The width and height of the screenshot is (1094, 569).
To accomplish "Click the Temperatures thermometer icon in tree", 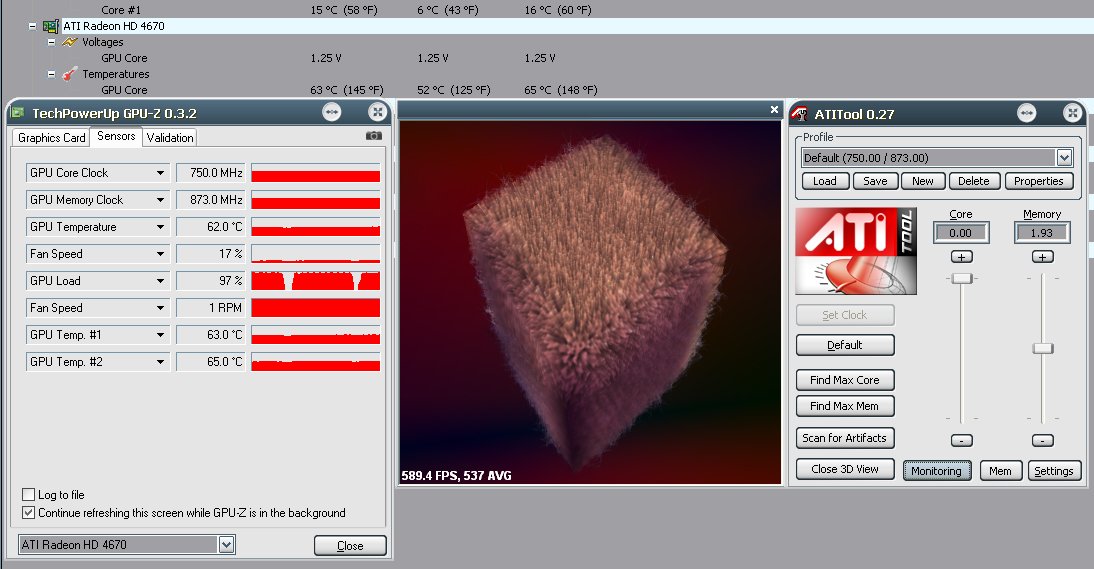I will pos(70,74).
